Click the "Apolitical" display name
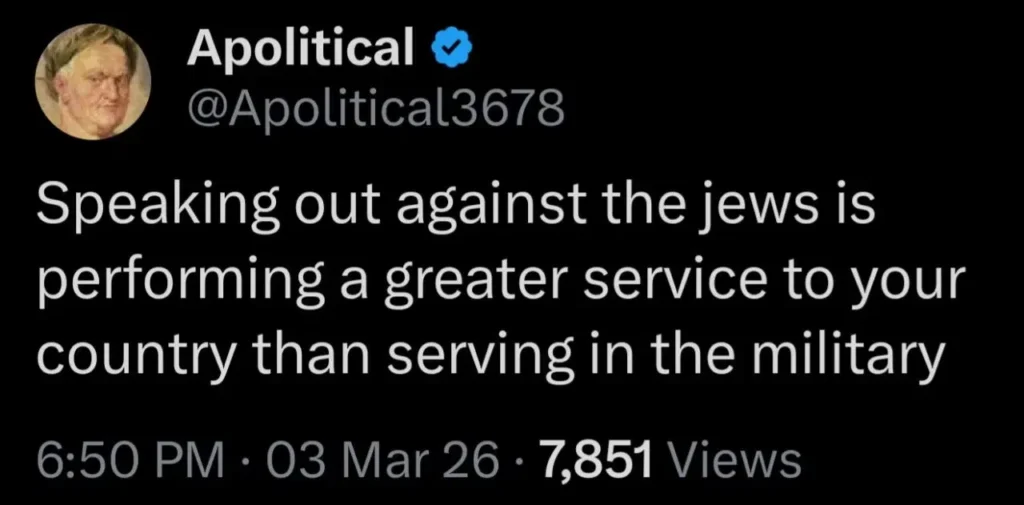Screen dimensions: 1024x505 pyautogui.click(x=299, y=48)
